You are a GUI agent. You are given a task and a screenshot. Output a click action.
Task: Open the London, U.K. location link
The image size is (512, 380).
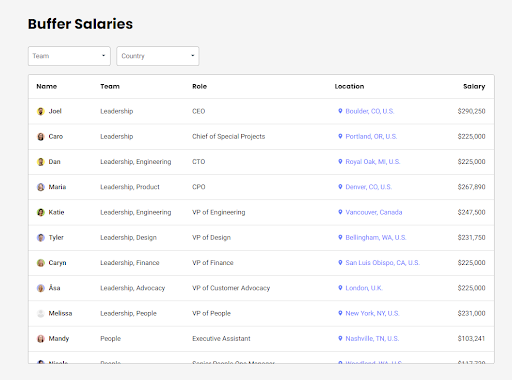tap(364, 288)
